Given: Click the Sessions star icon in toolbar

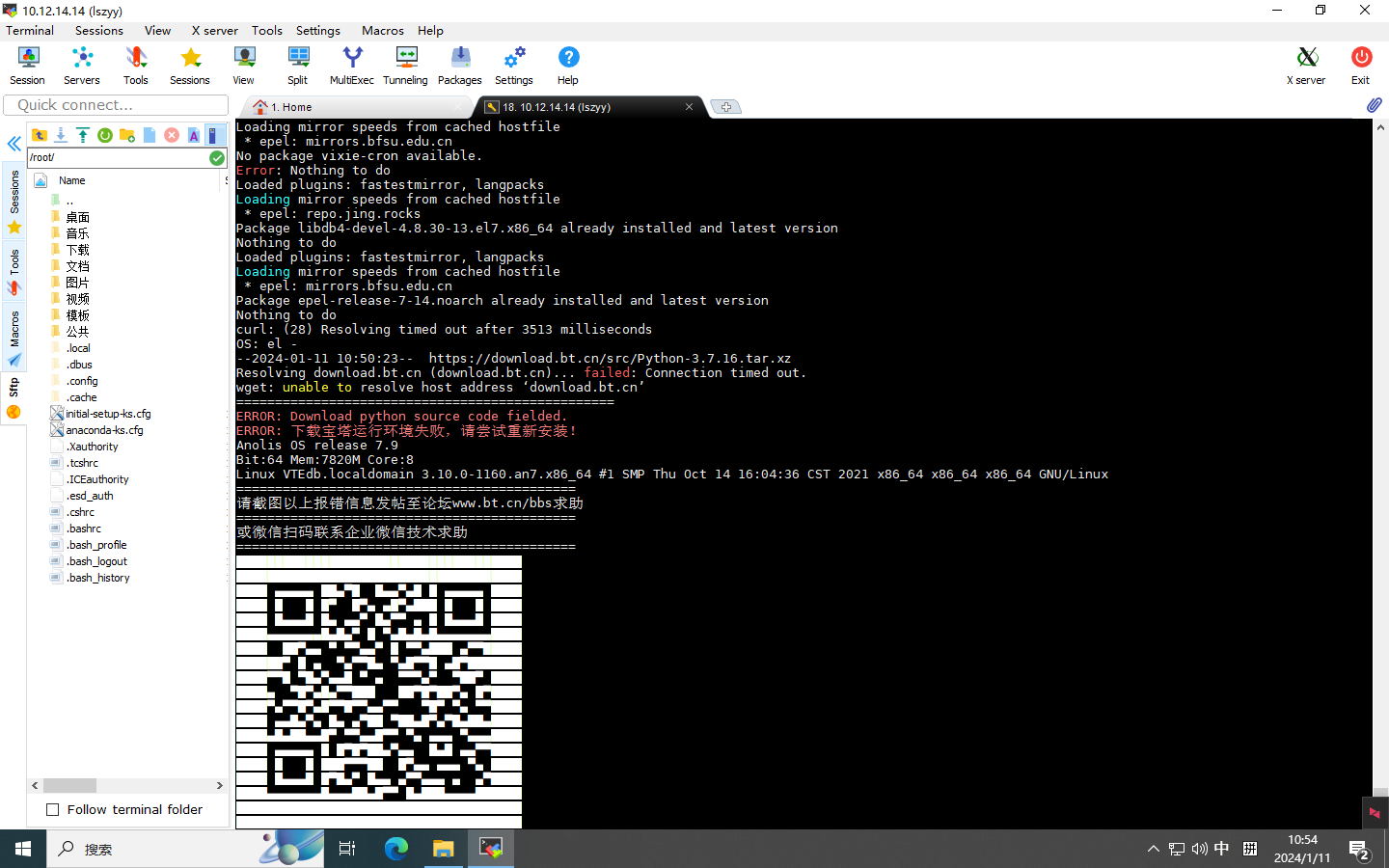Looking at the screenshot, I should point(190,67).
